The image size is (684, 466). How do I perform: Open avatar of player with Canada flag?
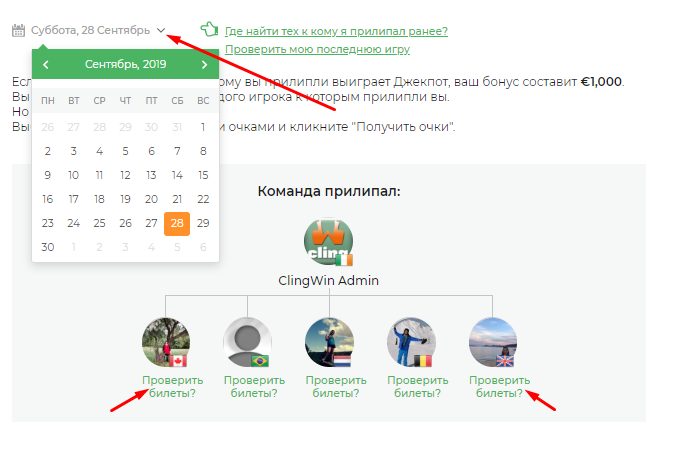166,342
